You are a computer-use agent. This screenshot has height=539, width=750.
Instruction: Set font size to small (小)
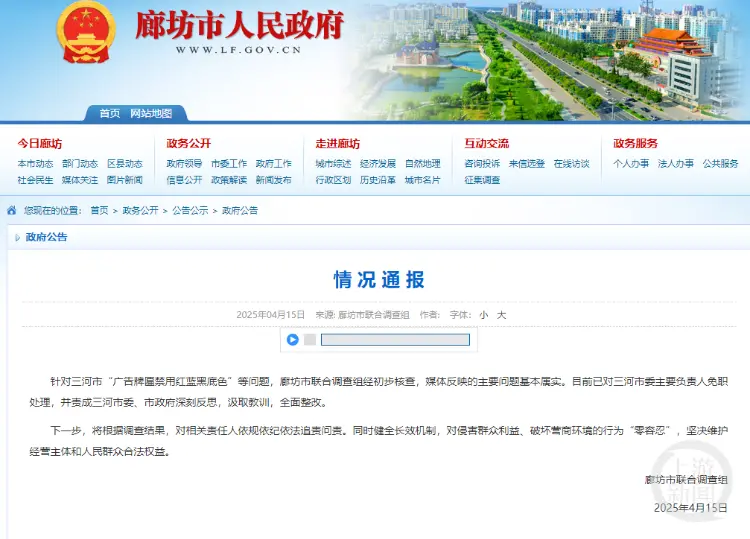(483, 315)
